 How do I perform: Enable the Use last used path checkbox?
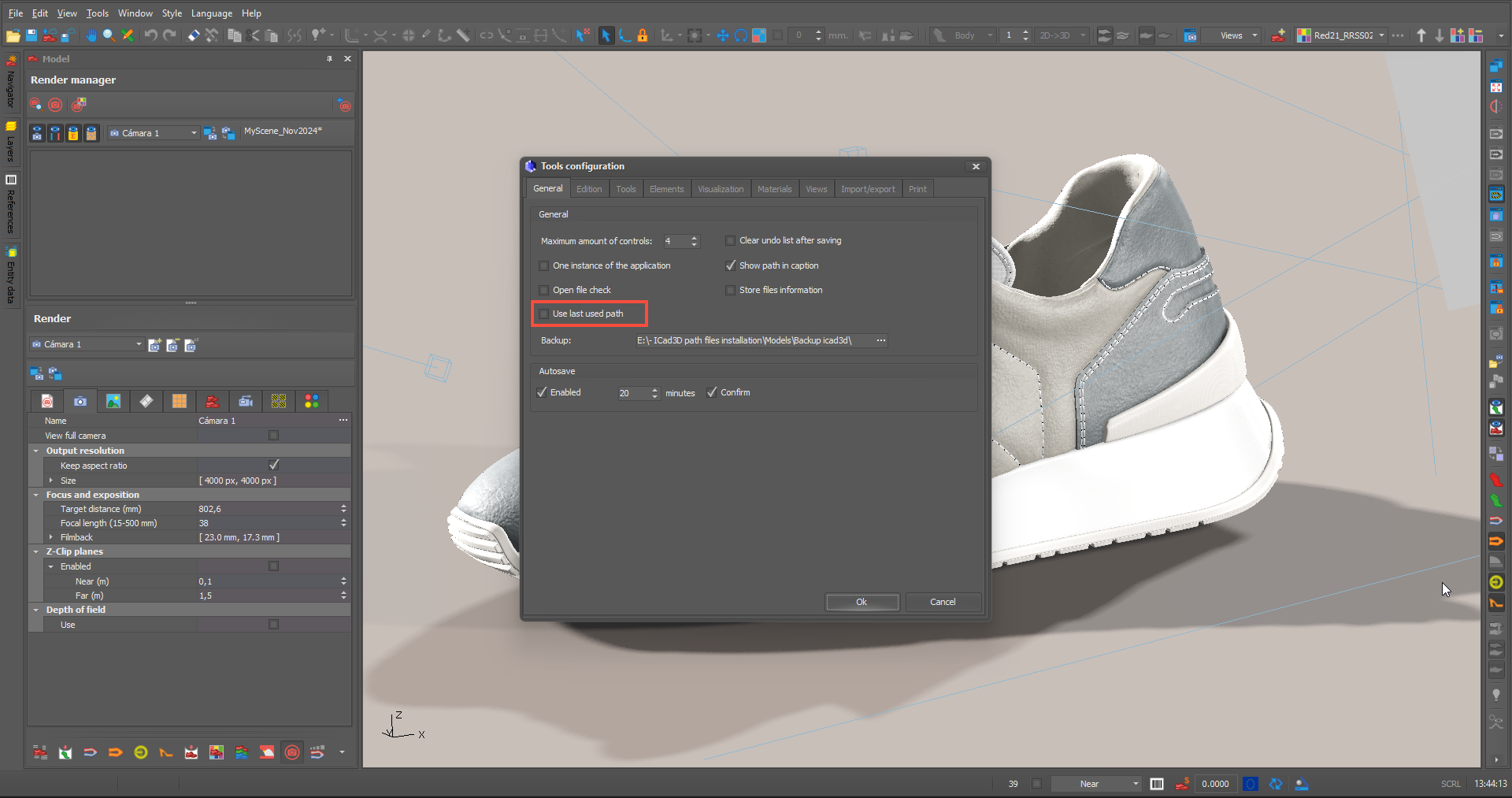pyautogui.click(x=544, y=314)
